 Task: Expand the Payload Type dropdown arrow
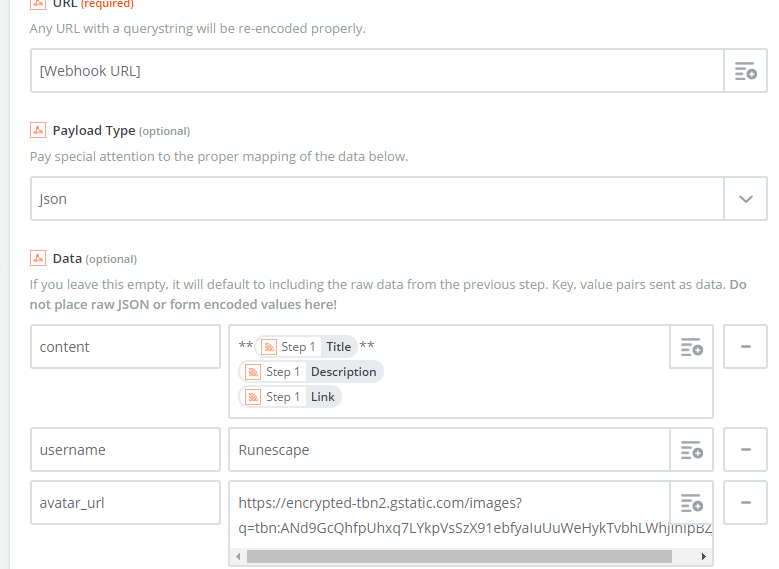(745, 199)
